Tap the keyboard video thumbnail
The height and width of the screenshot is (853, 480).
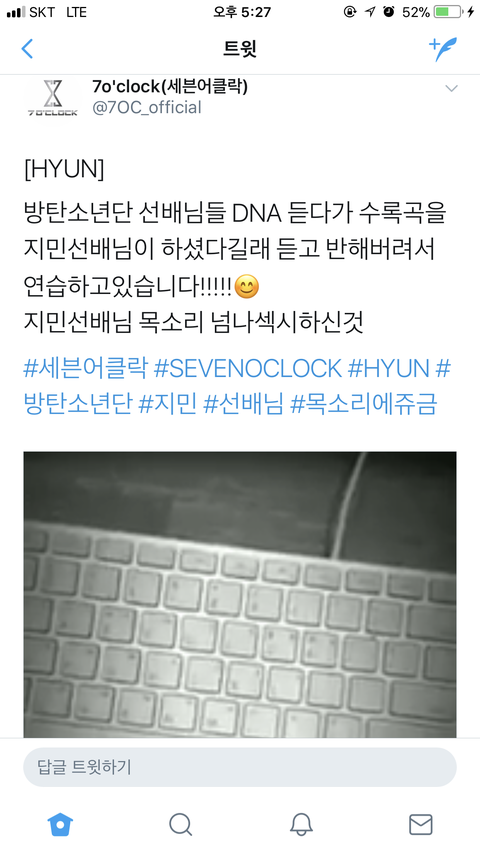pyautogui.click(x=240, y=595)
